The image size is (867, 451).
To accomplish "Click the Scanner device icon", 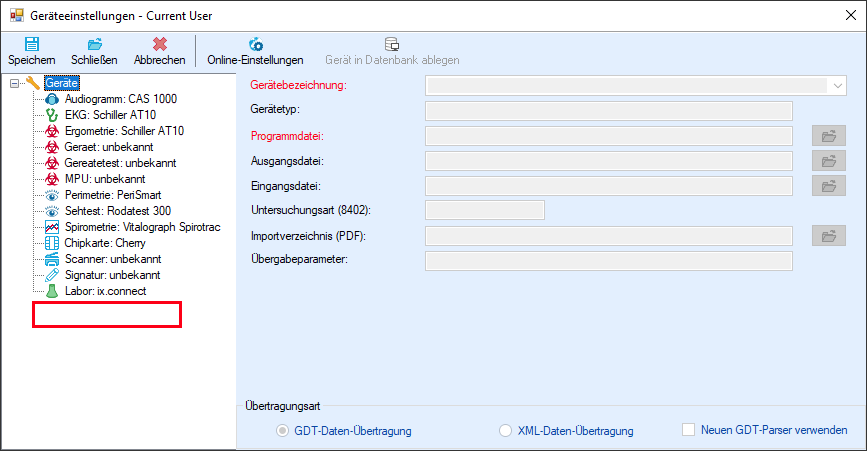I will pos(52,259).
